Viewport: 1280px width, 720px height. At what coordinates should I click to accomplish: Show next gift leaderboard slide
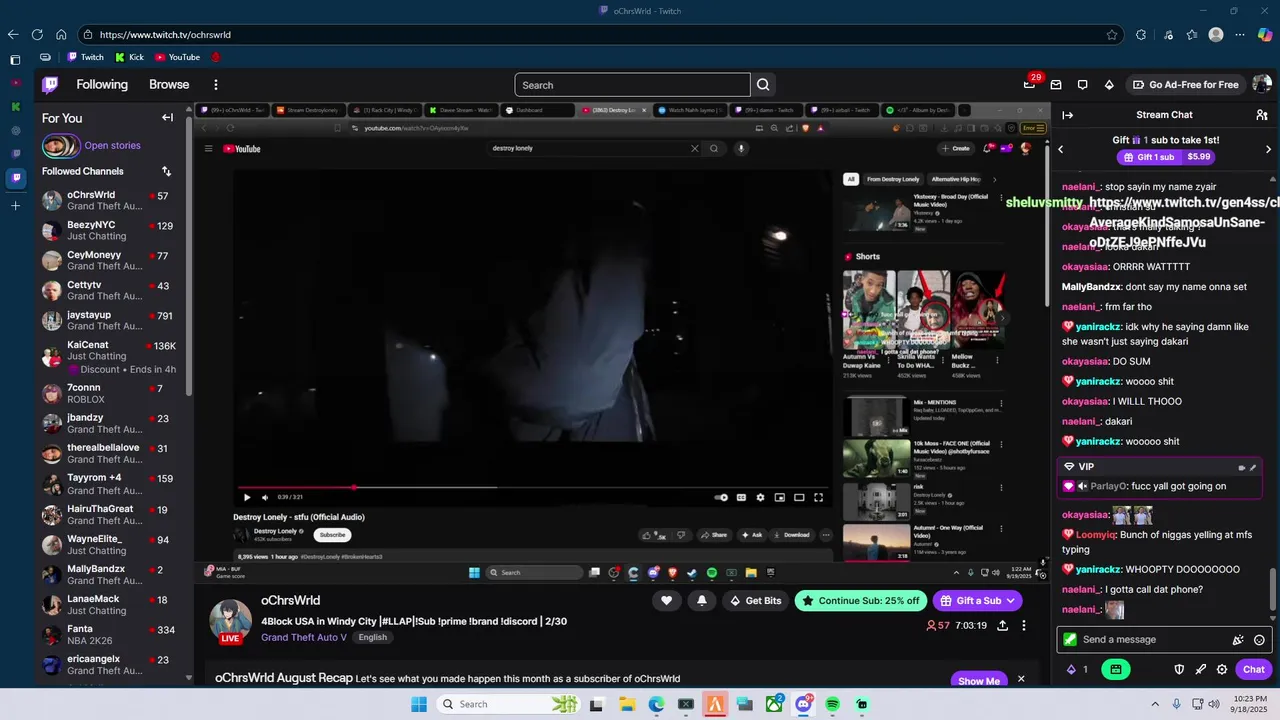tap(1268, 149)
